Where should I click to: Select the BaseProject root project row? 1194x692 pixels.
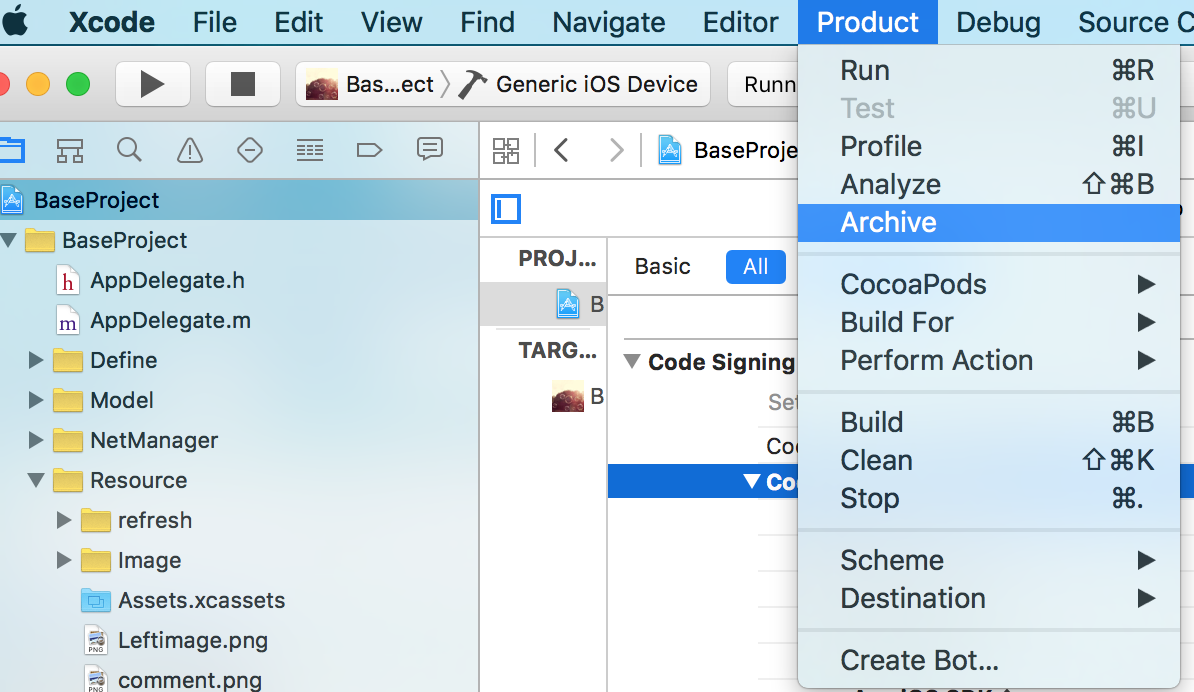click(x=239, y=200)
